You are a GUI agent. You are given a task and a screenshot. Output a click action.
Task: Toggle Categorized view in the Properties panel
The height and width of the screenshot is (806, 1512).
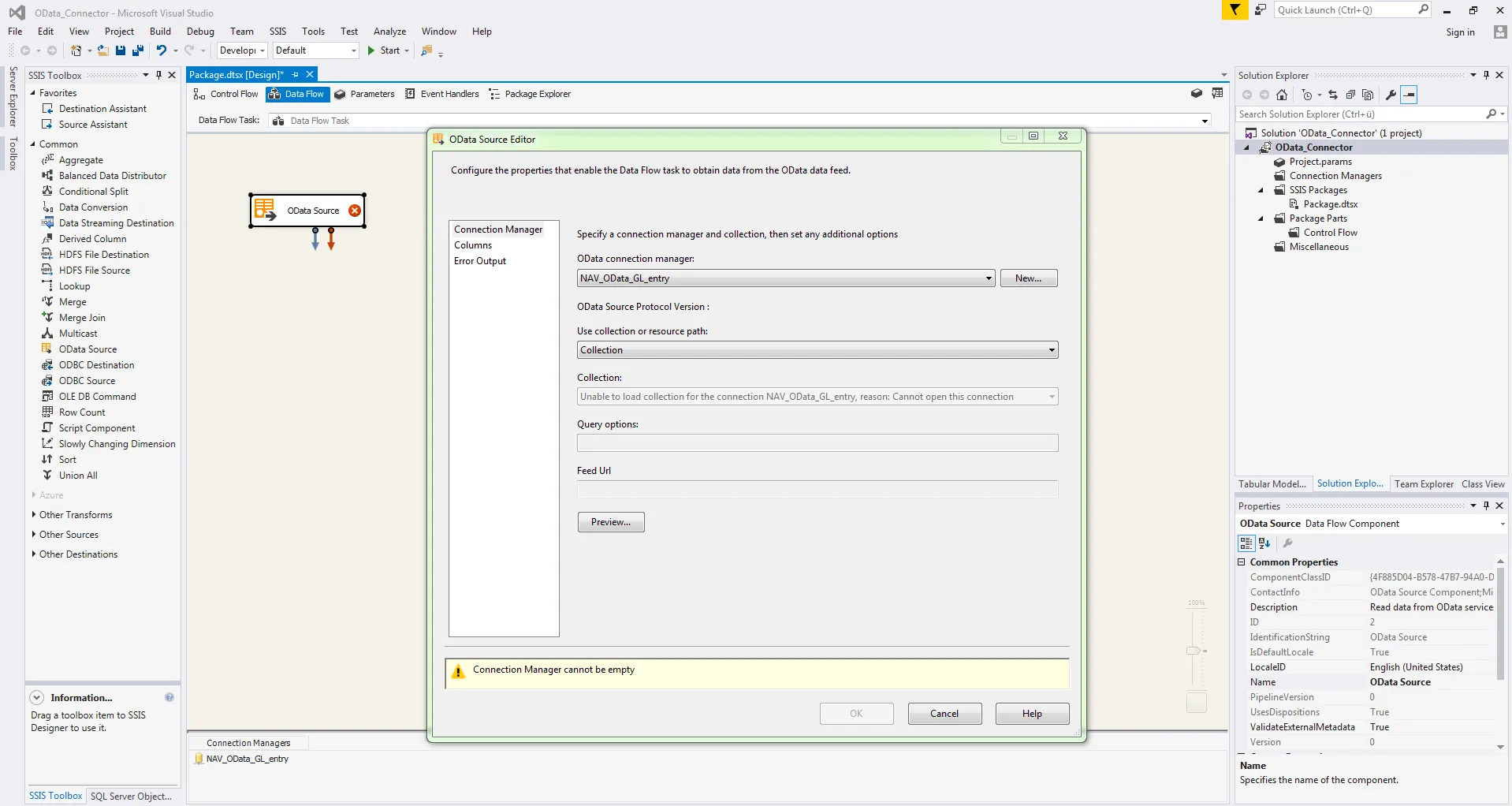click(x=1246, y=543)
